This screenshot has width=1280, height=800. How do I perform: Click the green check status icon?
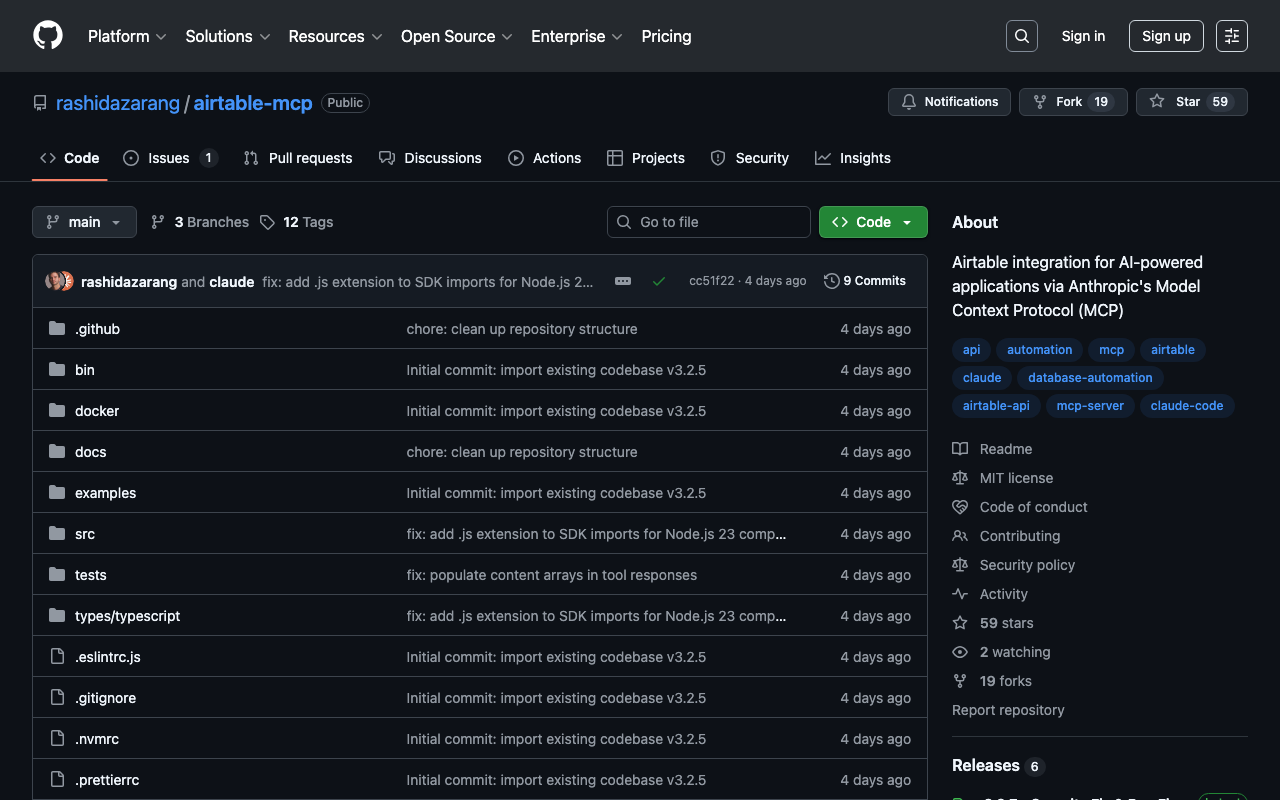pyautogui.click(x=659, y=281)
